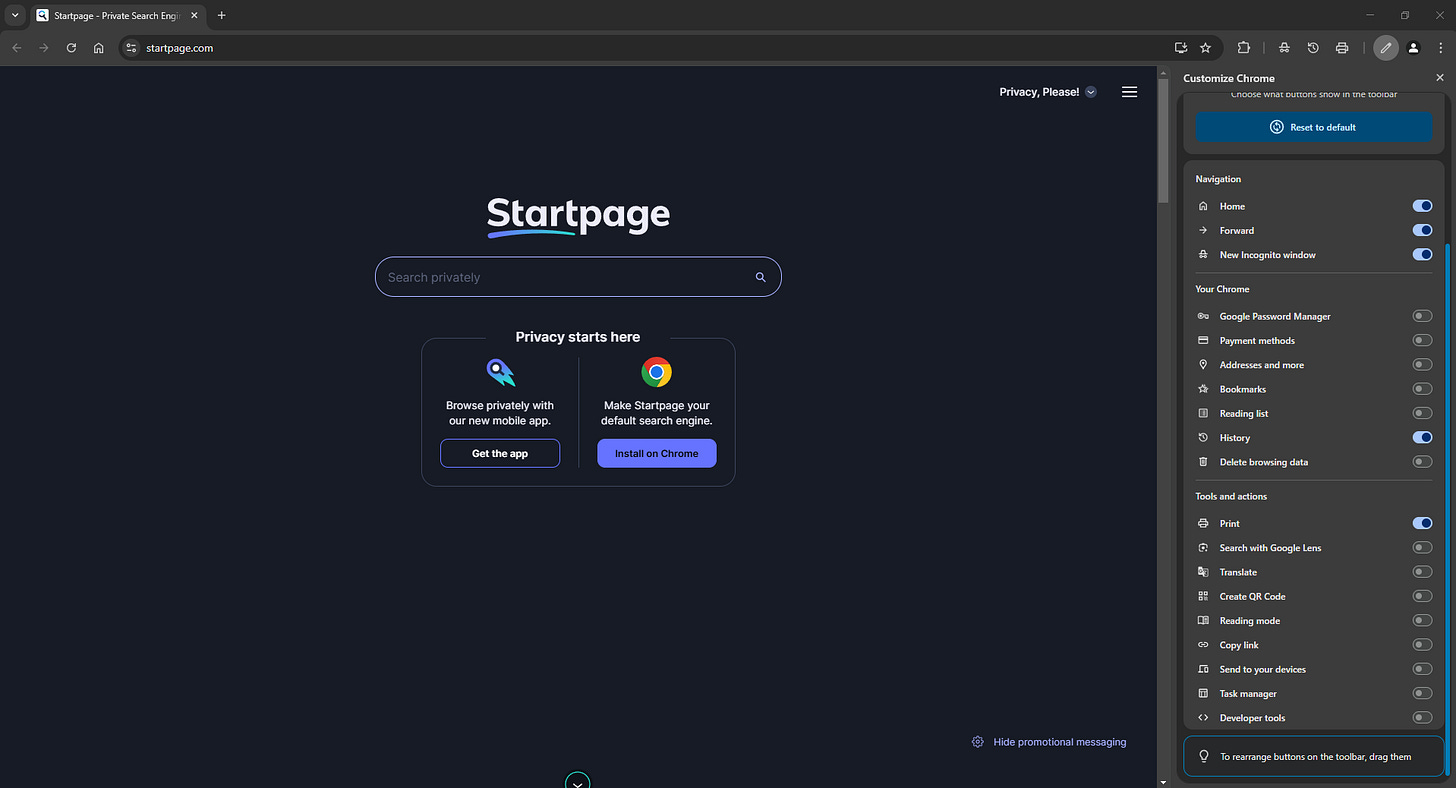The width and height of the screenshot is (1456, 788).
Task: Click the round down-arrow at page bottom
Action: point(578,781)
